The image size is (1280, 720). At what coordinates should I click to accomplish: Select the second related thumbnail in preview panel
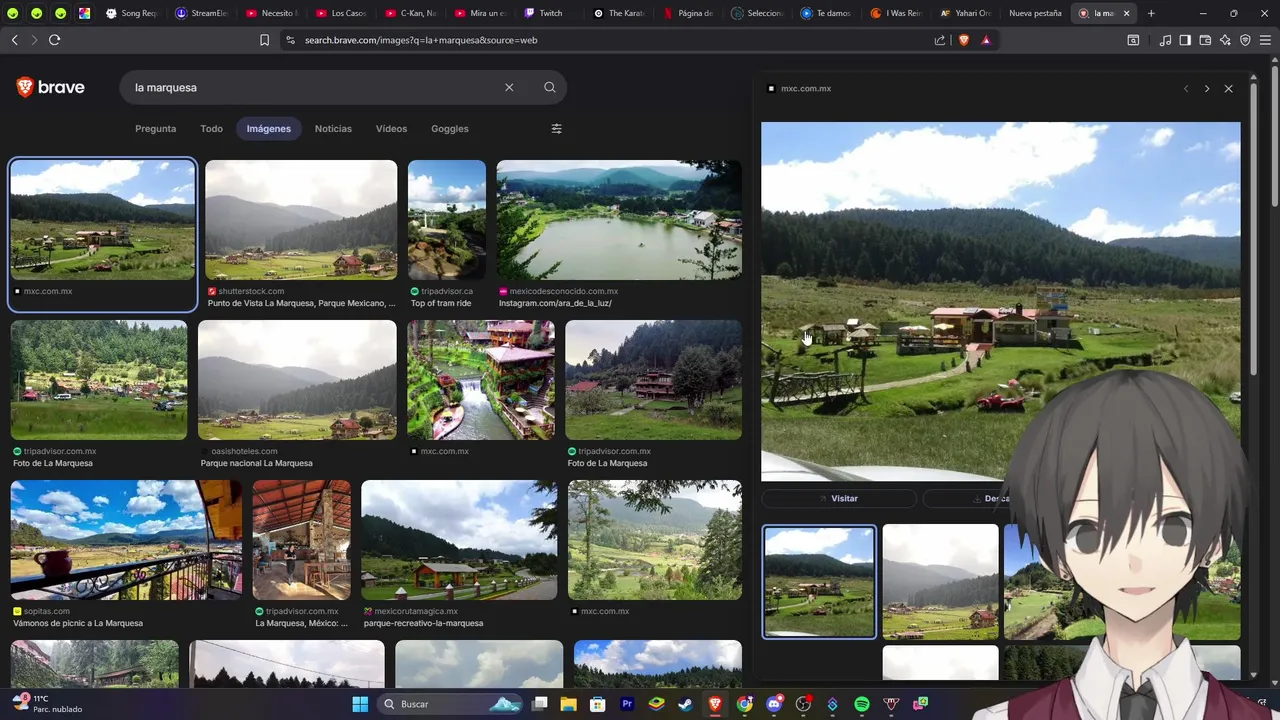click(940, 582)
